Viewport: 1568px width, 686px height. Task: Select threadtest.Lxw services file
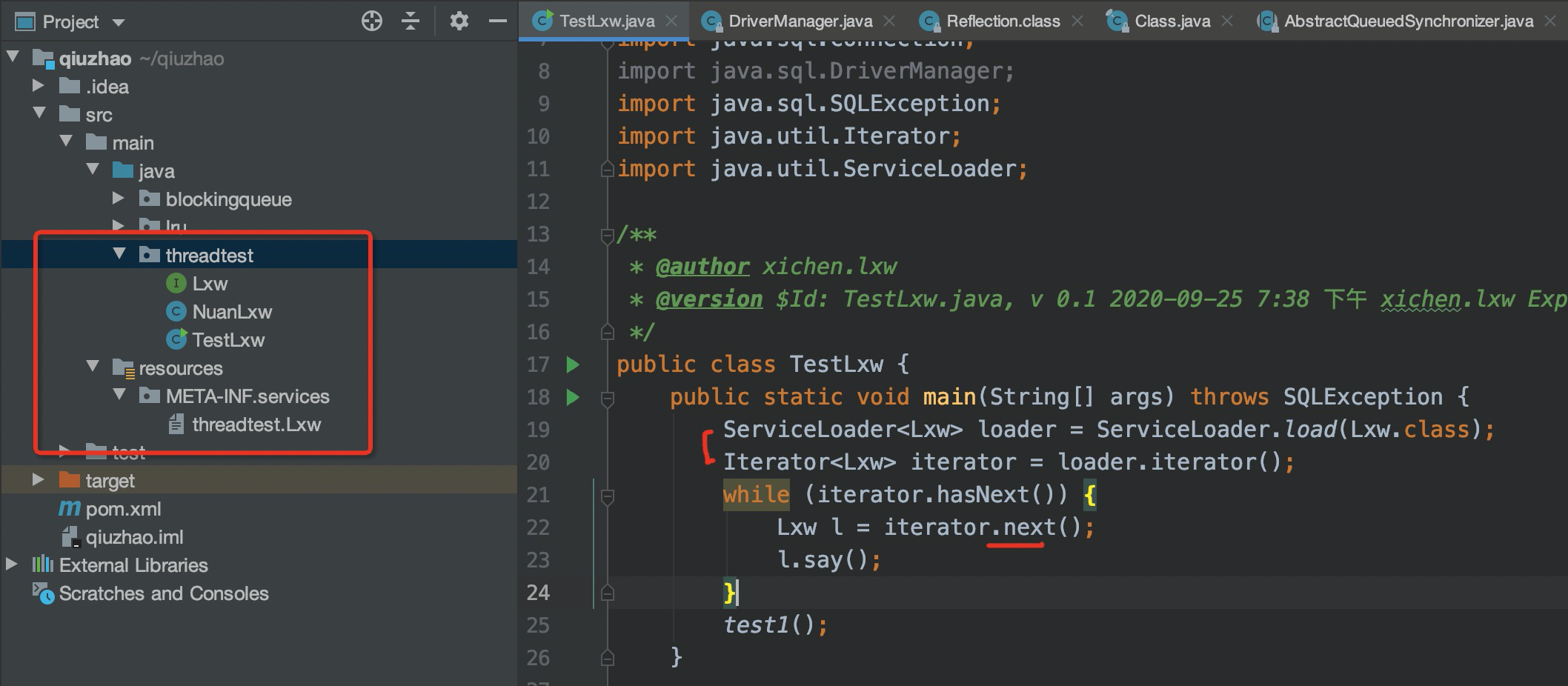tap(256, 424)
